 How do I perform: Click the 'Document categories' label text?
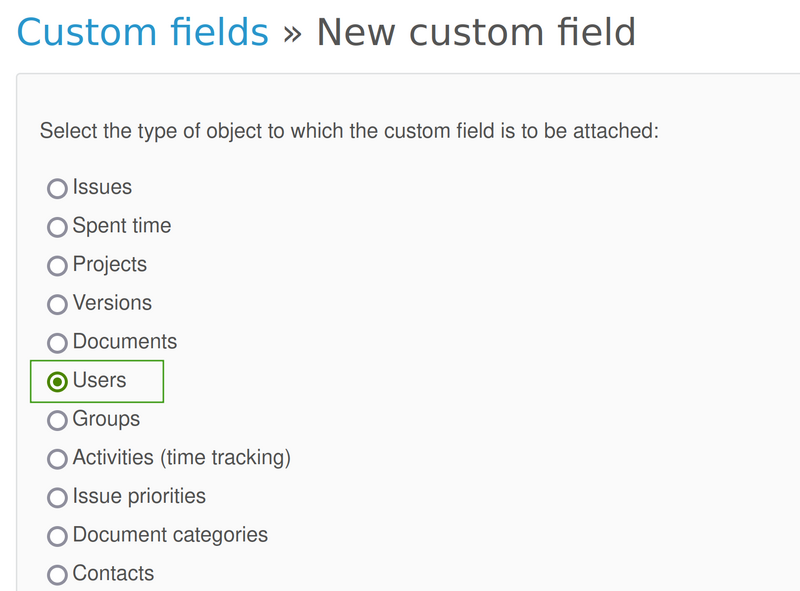[170, 535]
